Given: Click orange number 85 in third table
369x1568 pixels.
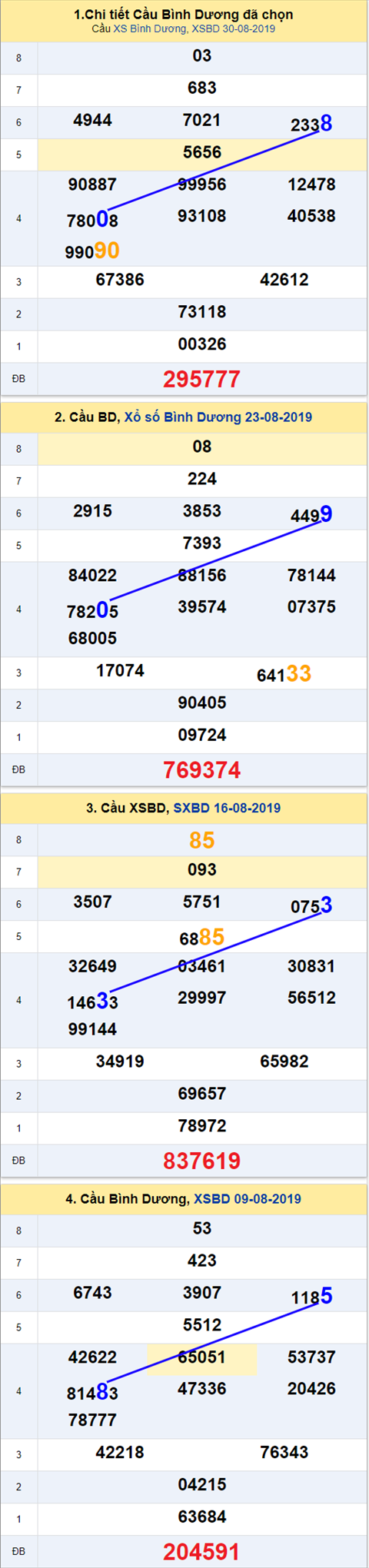Looking at the screenshot, I should [x=202, y=840].
